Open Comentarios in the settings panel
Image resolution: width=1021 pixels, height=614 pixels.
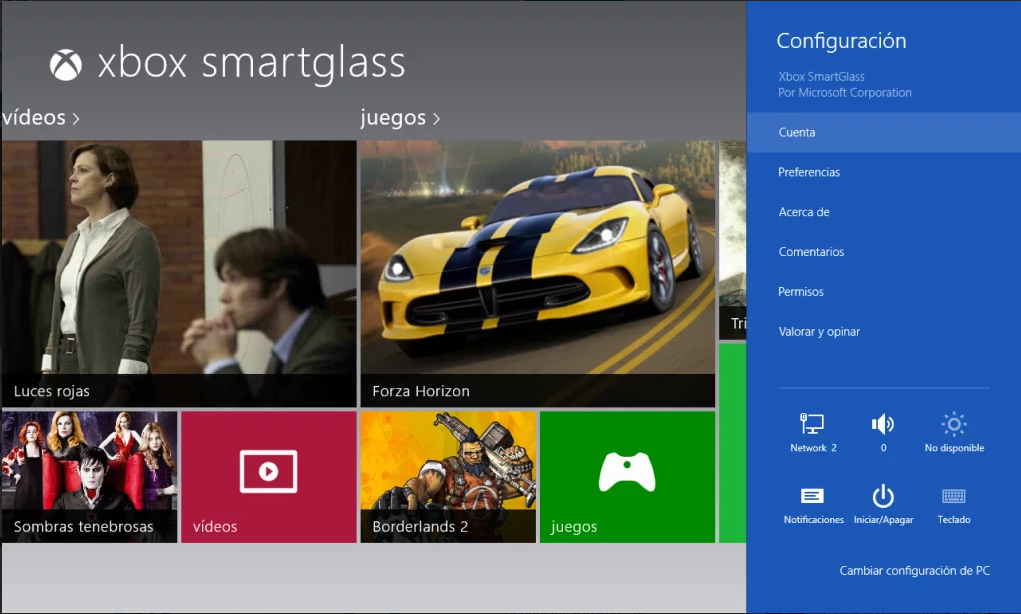[x=884, y=251]
